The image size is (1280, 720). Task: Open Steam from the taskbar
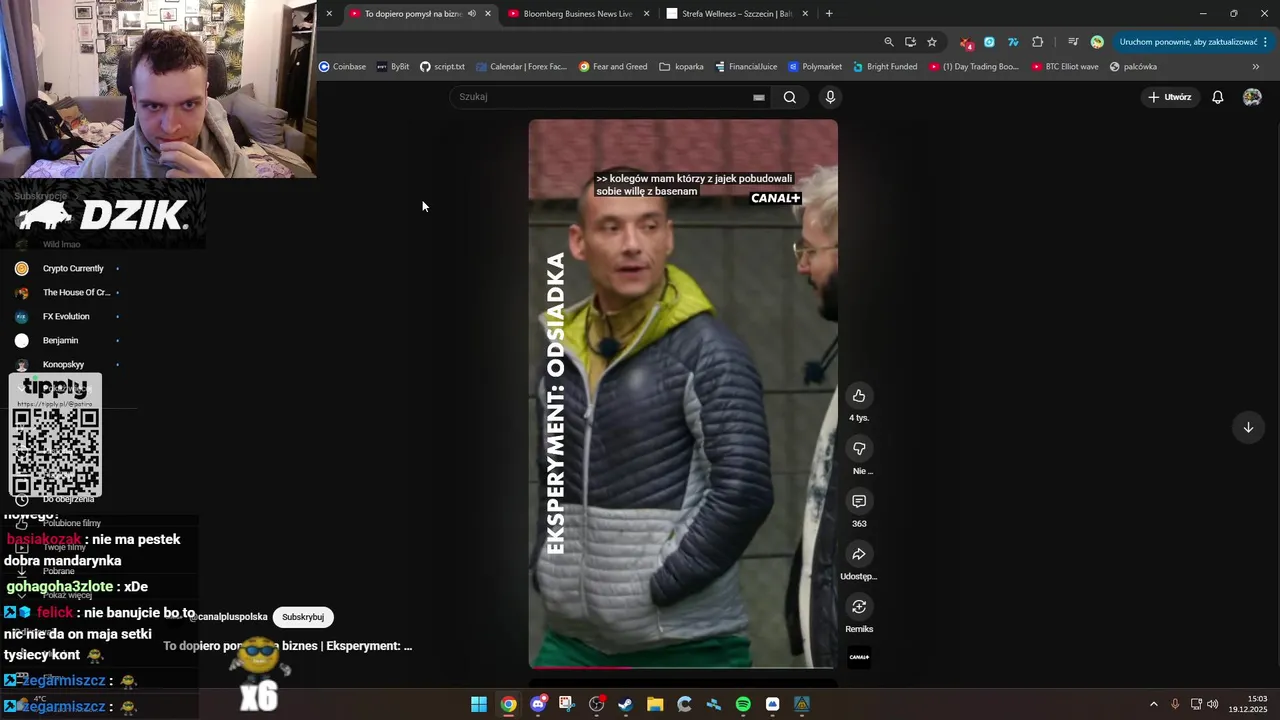tap(626, 704)
